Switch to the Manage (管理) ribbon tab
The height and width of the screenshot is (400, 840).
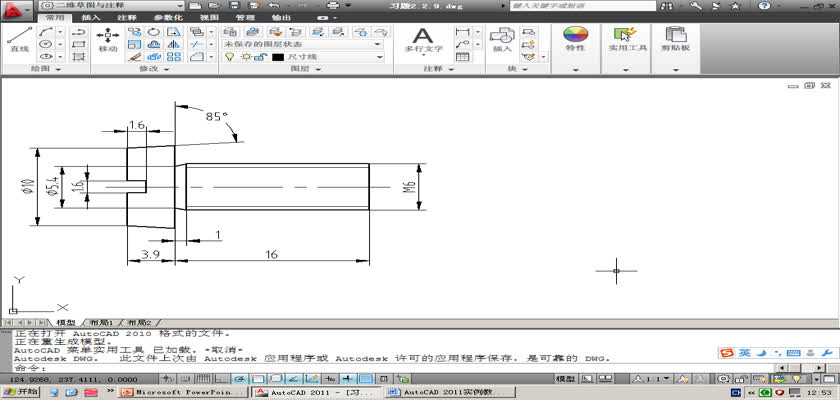click(x=245, y=17)
